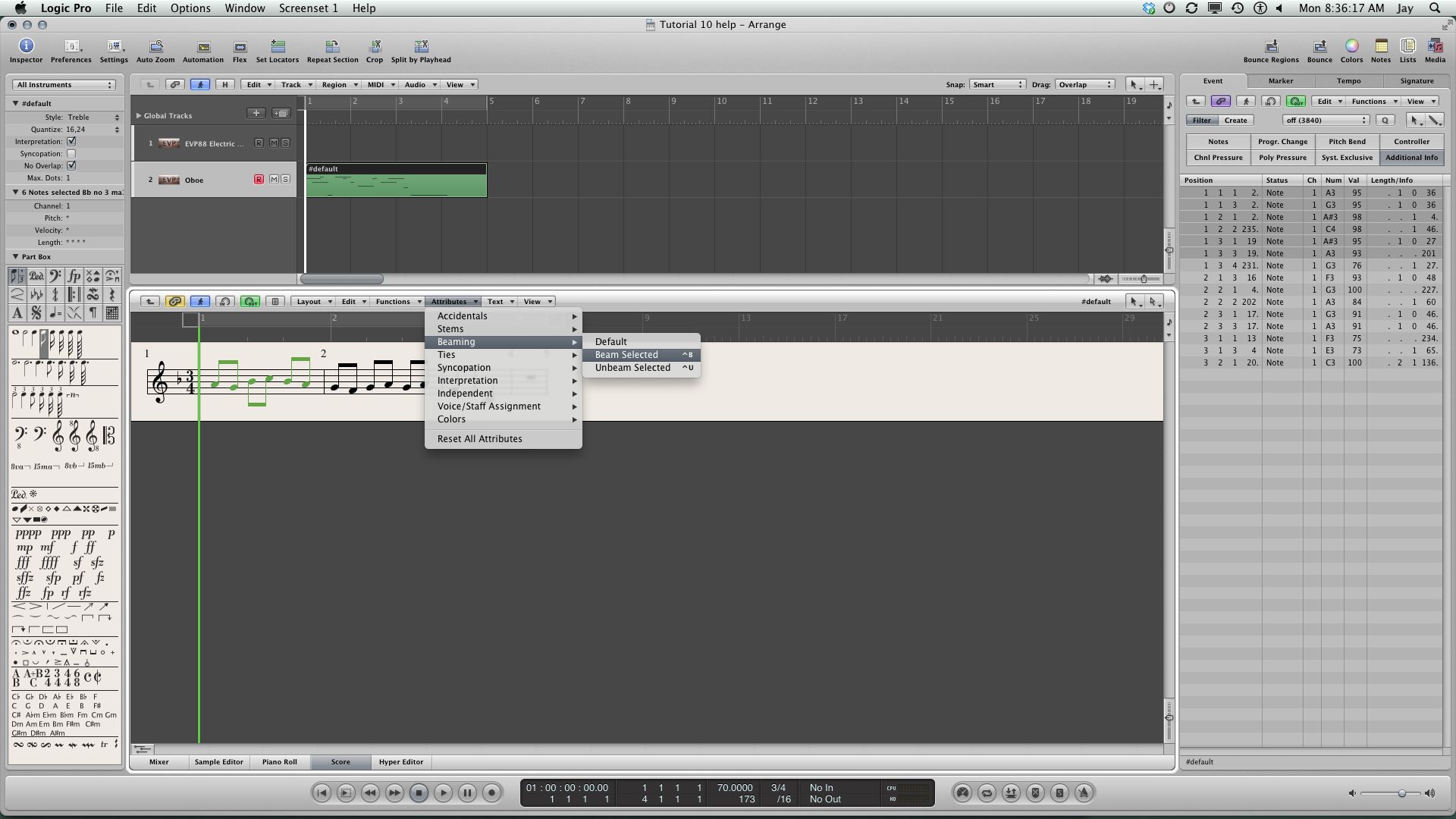Viewport: 1456px width, 819px height.
Task: Click the Pause transport button
Action: (467, 792)
